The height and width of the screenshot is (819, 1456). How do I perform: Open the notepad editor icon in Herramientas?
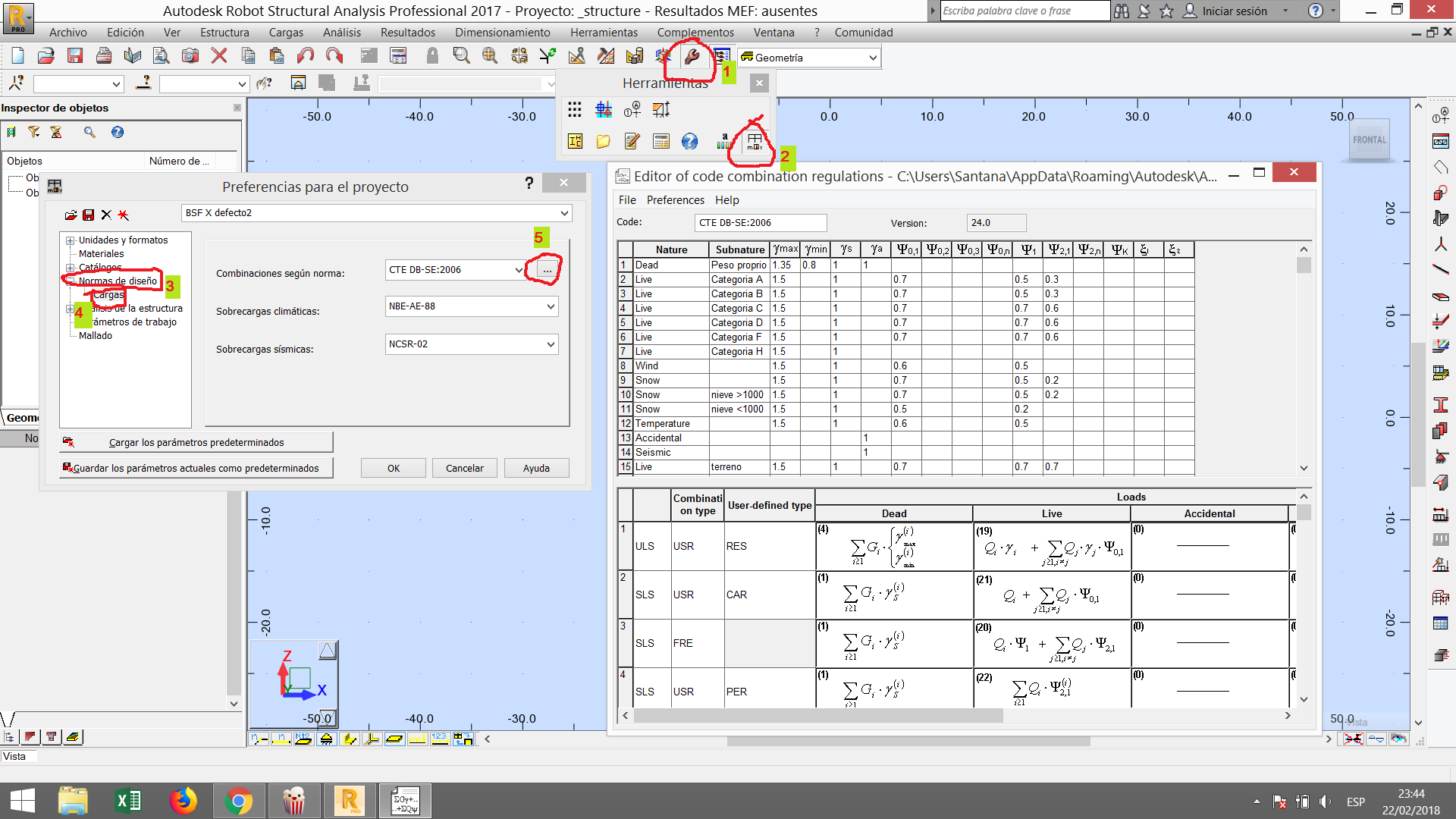[x=632, y=141]
